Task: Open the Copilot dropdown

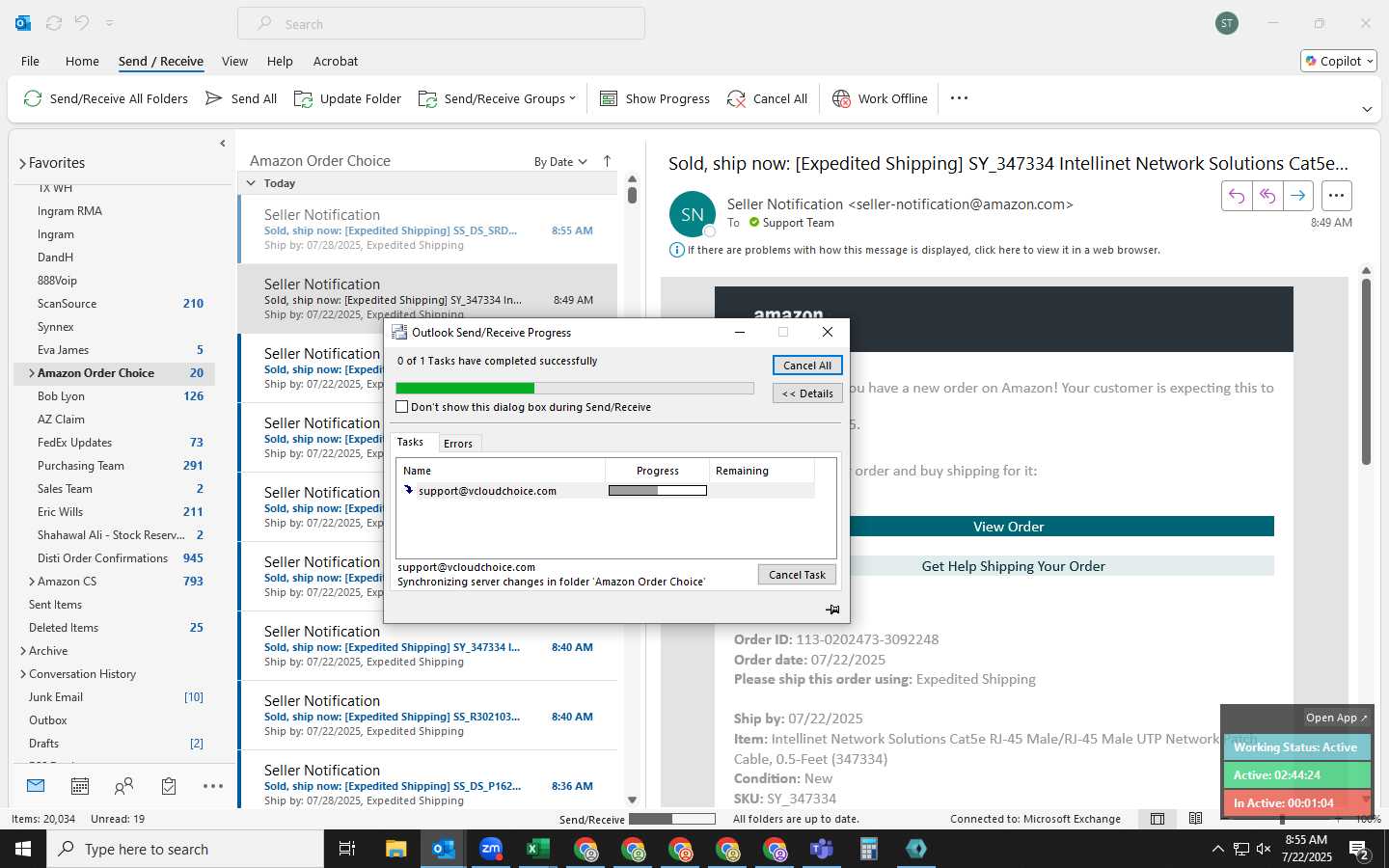Action: (x=1339, y=61)
